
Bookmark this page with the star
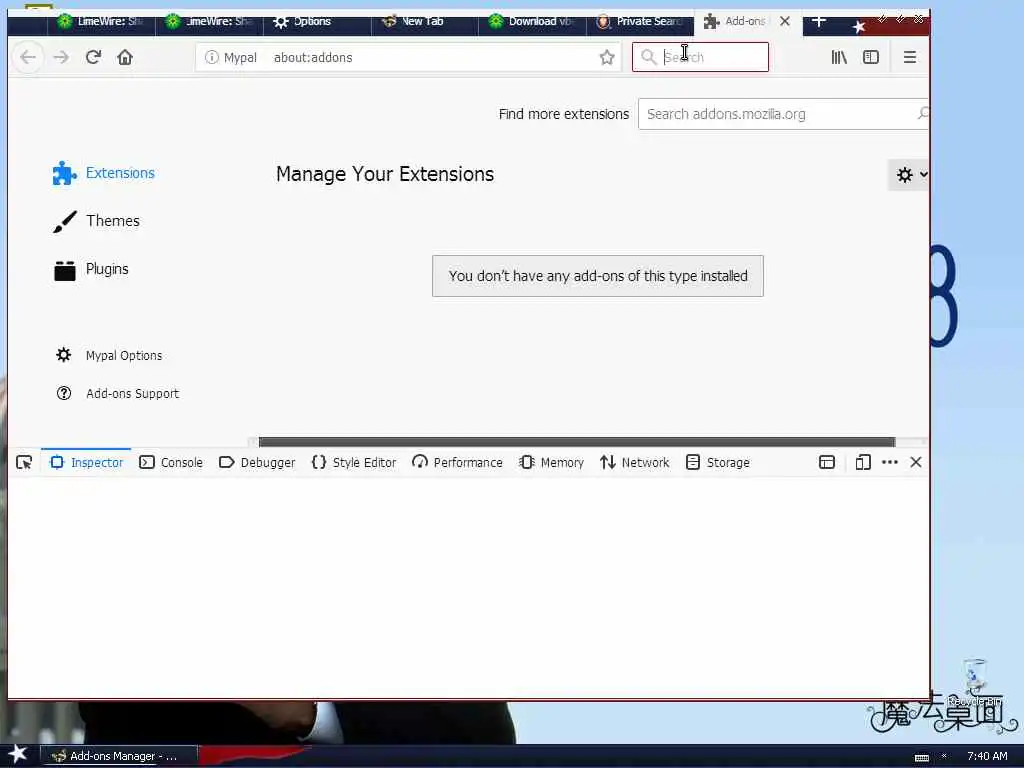(607, 57)
